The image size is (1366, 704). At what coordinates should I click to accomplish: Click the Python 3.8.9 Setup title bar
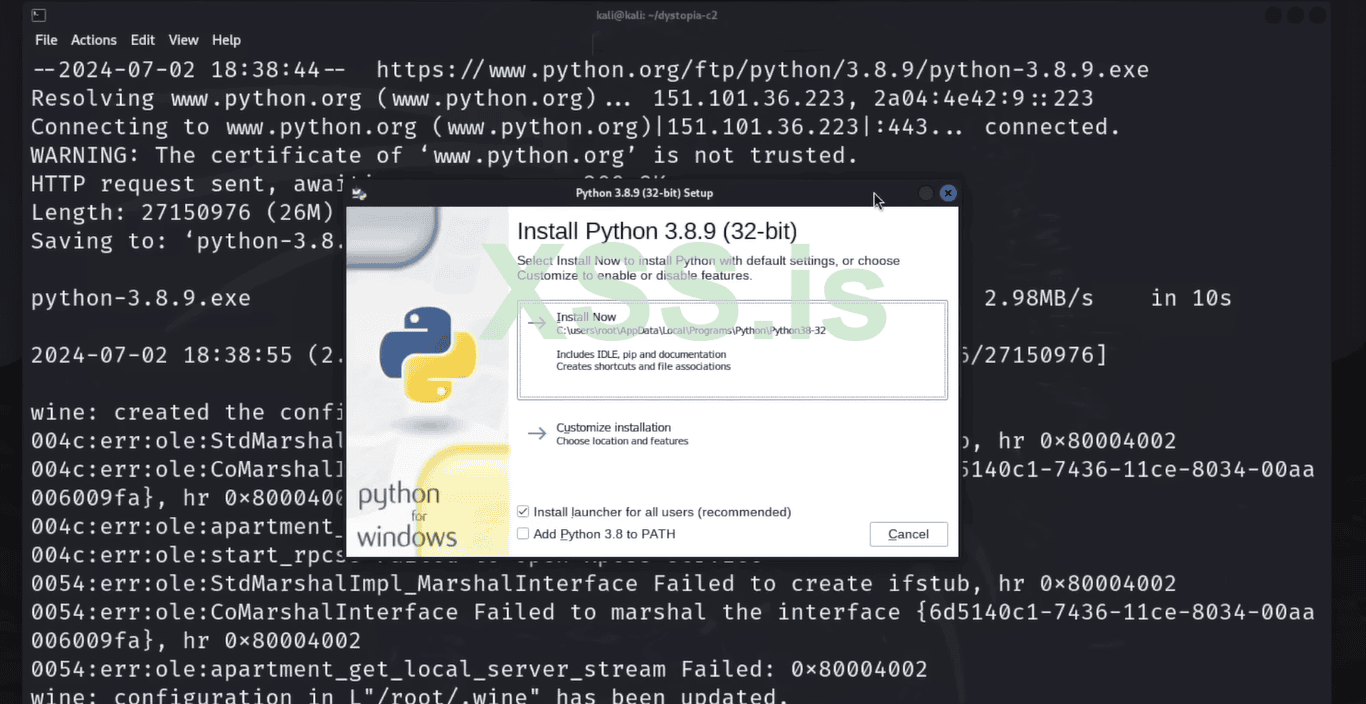(651, 193)
